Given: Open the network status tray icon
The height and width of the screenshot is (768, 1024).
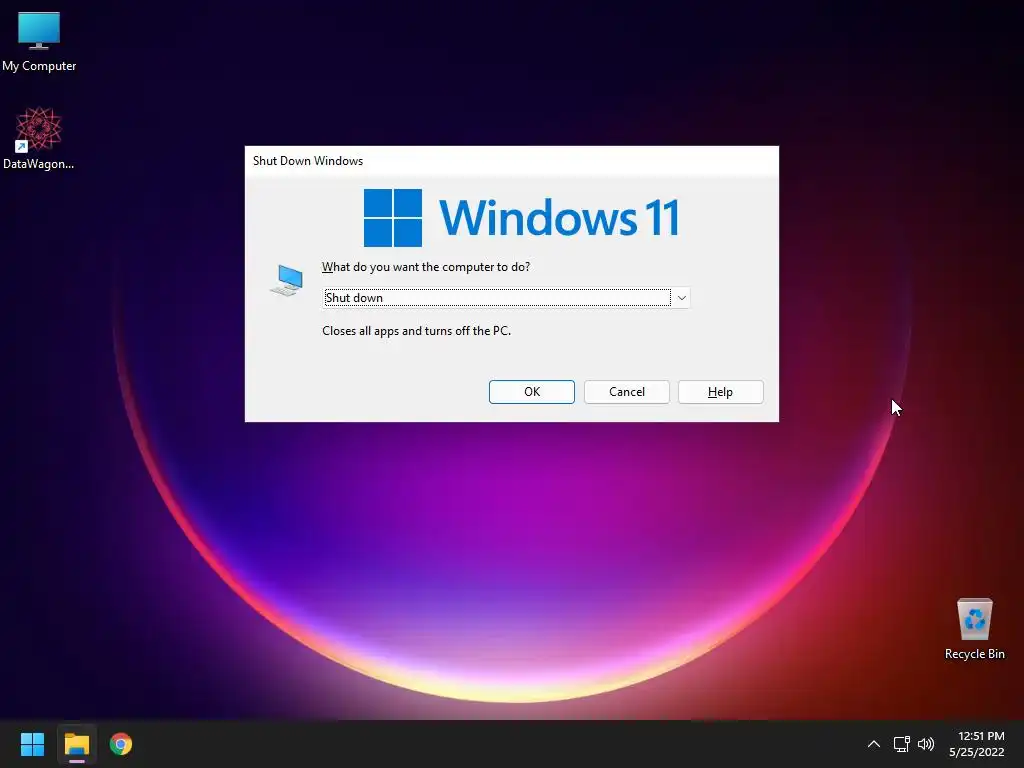Looking at the screenshot, I should click(x=901, y=744).
